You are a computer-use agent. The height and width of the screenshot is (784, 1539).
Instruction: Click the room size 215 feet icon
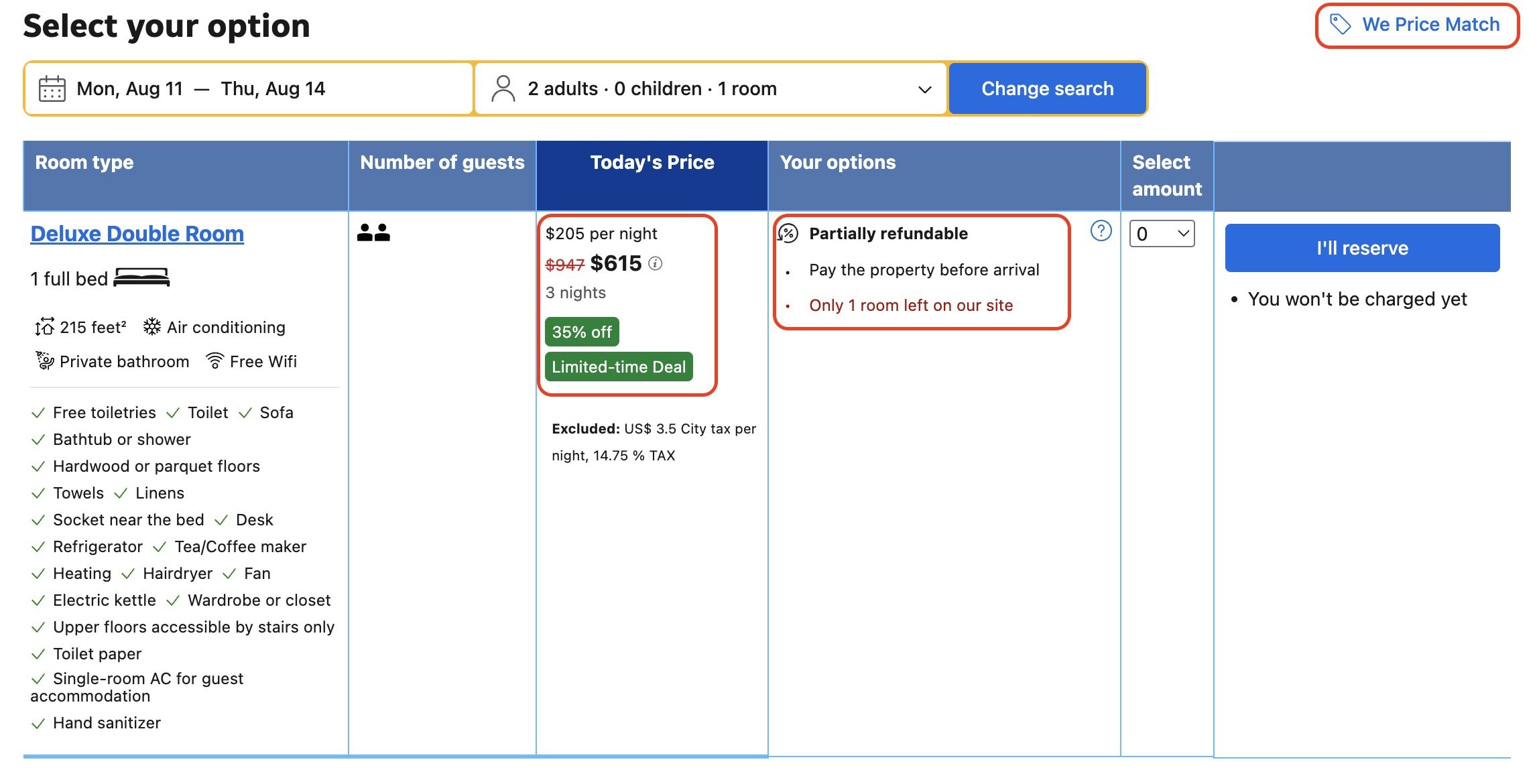44,327
